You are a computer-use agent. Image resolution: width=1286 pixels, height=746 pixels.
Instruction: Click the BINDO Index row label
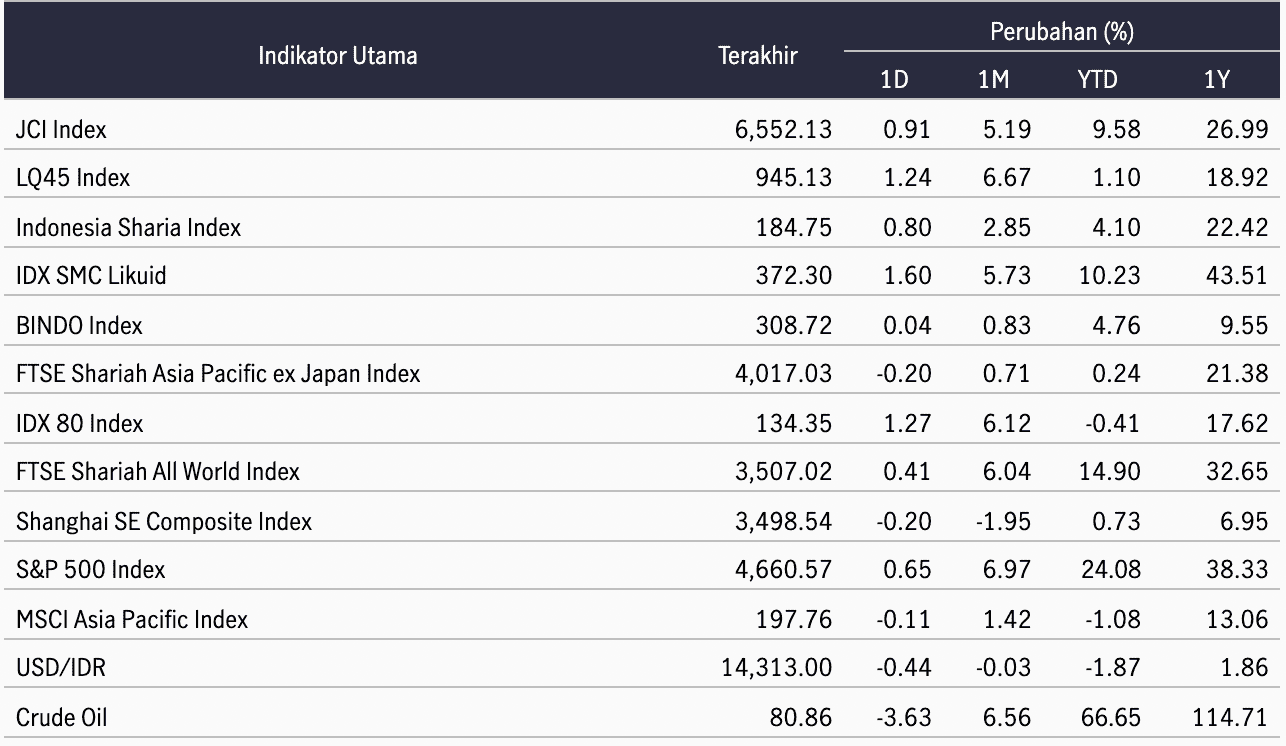click(79, 325)
